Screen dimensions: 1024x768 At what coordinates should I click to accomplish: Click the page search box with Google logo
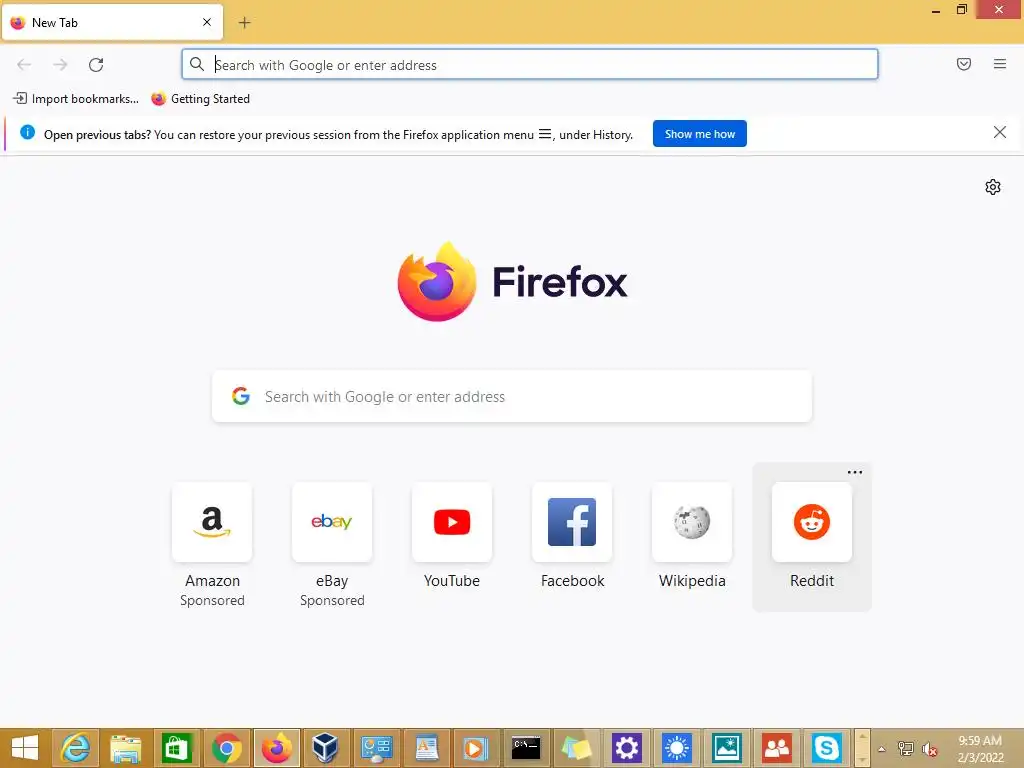click(512, 396)
